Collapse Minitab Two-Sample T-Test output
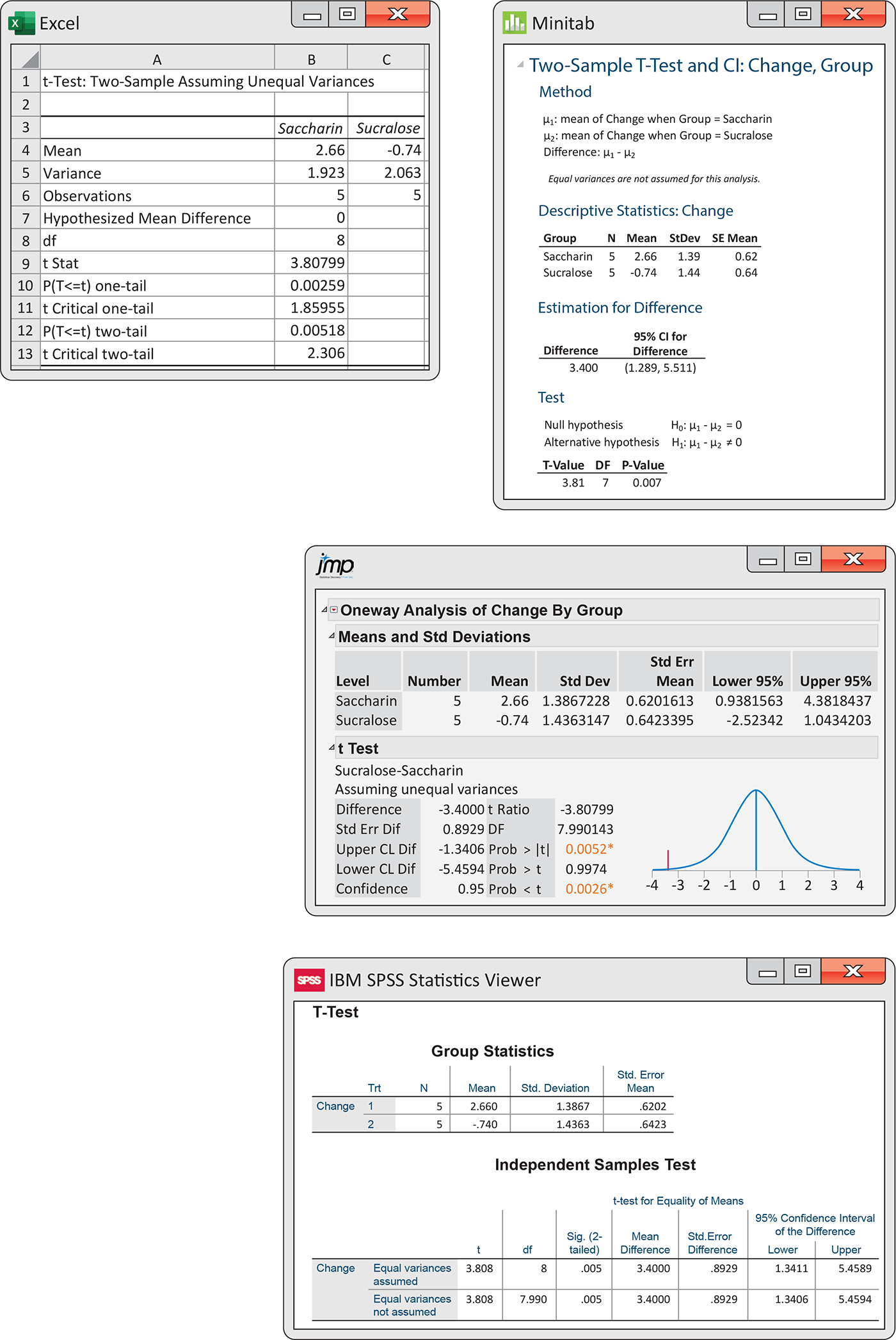Screen dimensions: 896x1340 pyautogui.click(x=520, y=64)
